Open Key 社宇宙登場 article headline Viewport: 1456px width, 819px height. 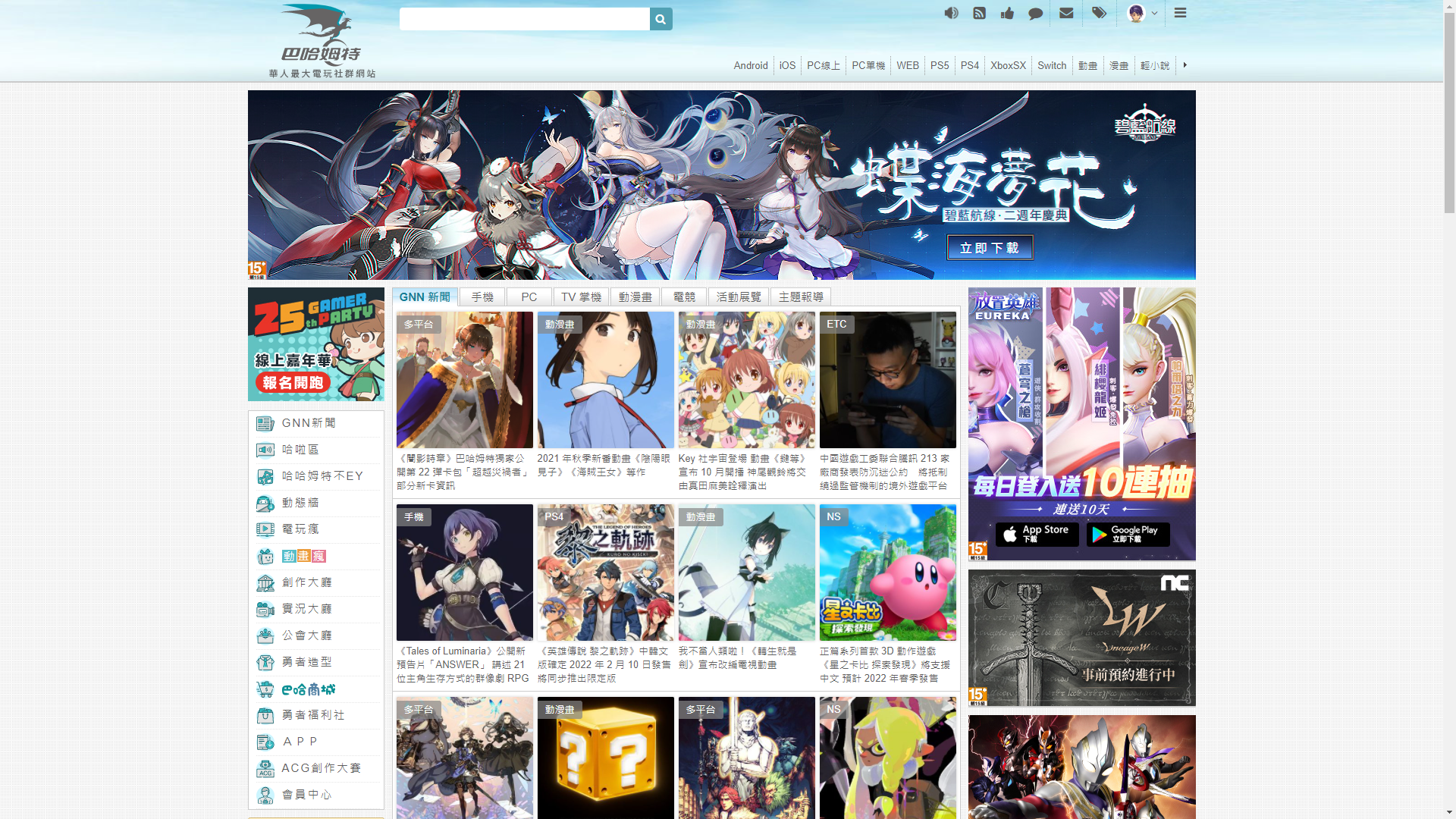pos(743,472)
